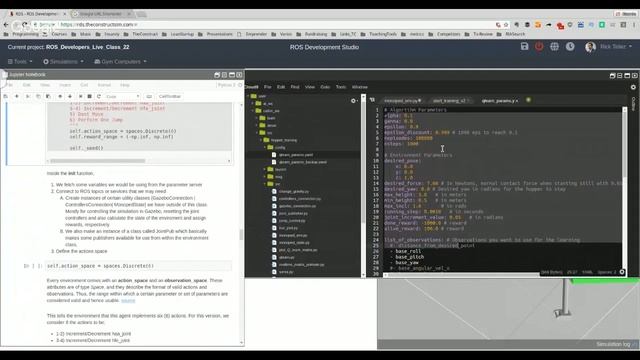Image resolution: width=640 pixels, height=360 pixels.
Task: Click the file tree vertical scrollbar
Action: (x=363, y=163)
